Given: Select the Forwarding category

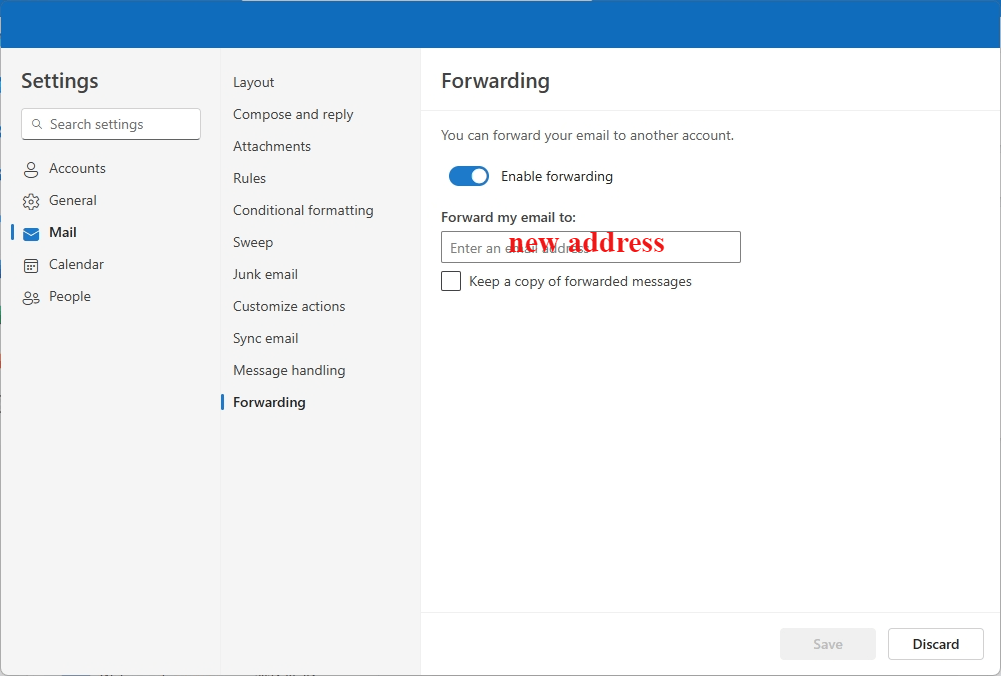Looking at the screenshot, I should (x=268, y=402).
